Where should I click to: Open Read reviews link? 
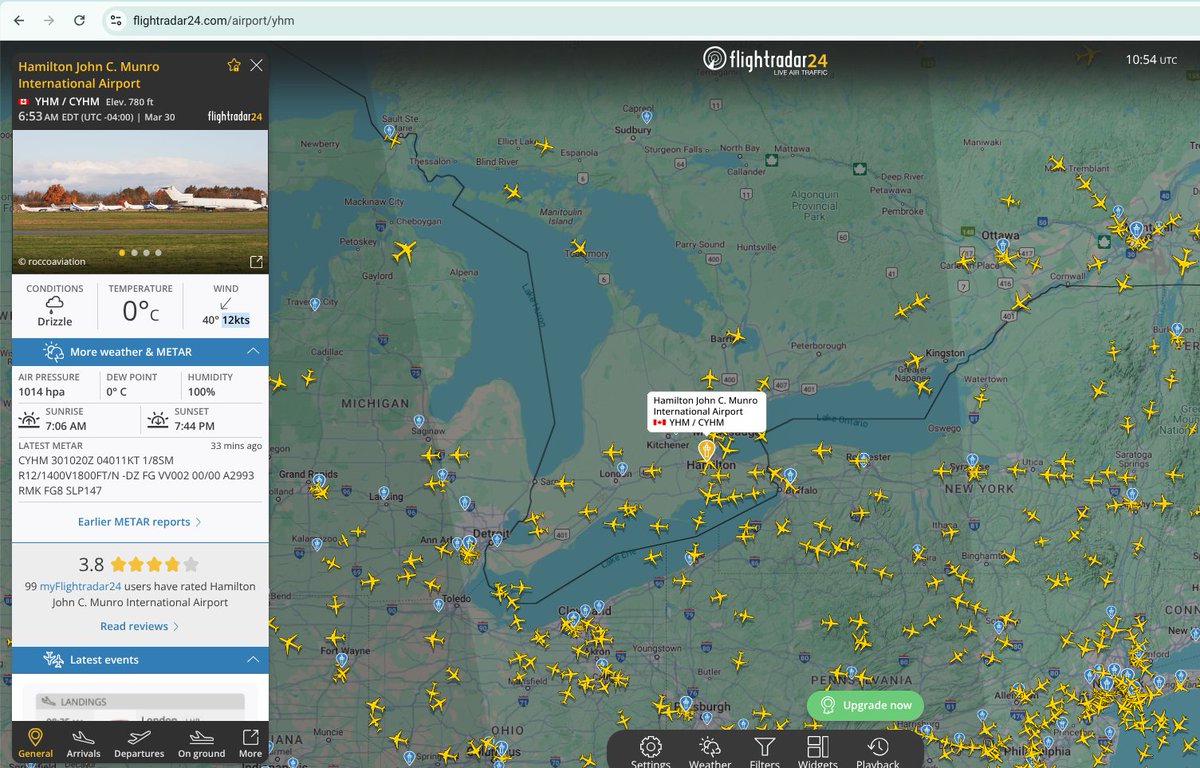[x=140, y=626]
